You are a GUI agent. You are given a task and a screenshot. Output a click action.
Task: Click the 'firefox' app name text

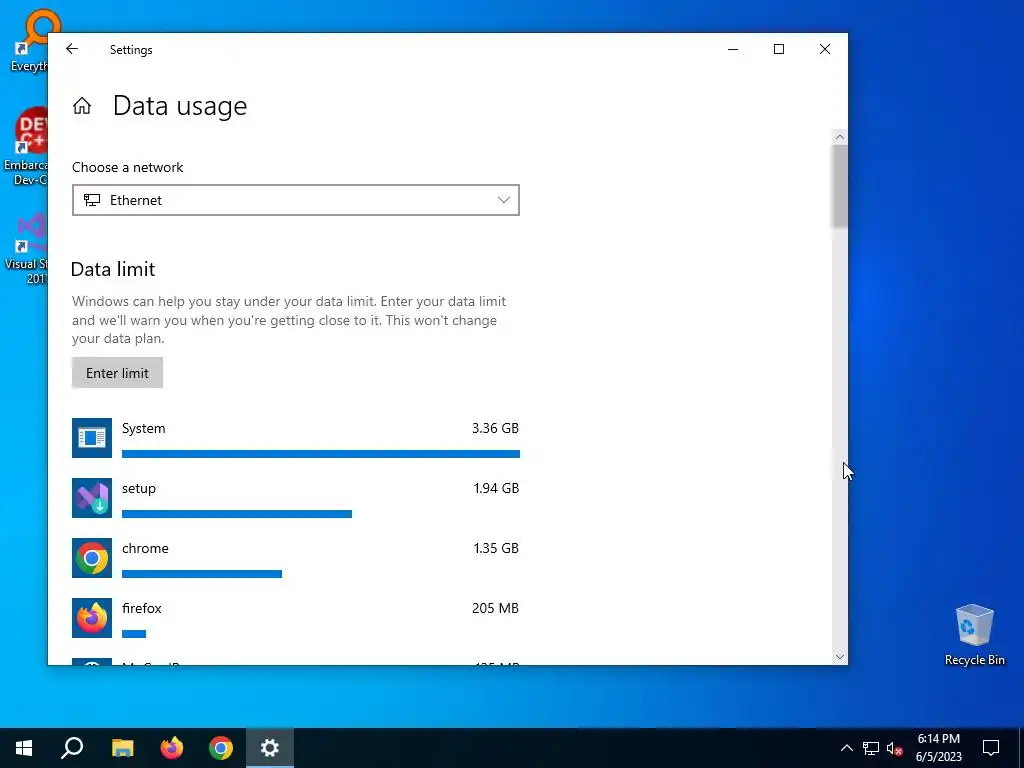pos(142,609)
